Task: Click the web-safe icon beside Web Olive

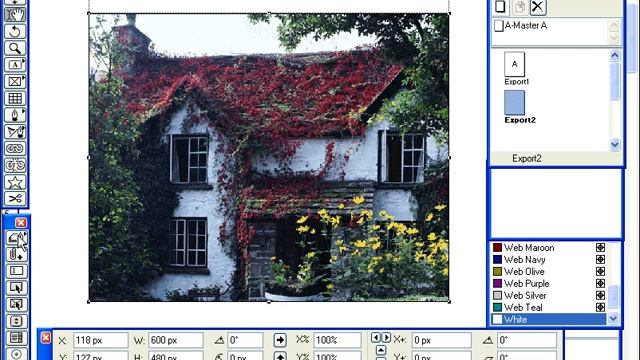Action: tap(600, 271)
